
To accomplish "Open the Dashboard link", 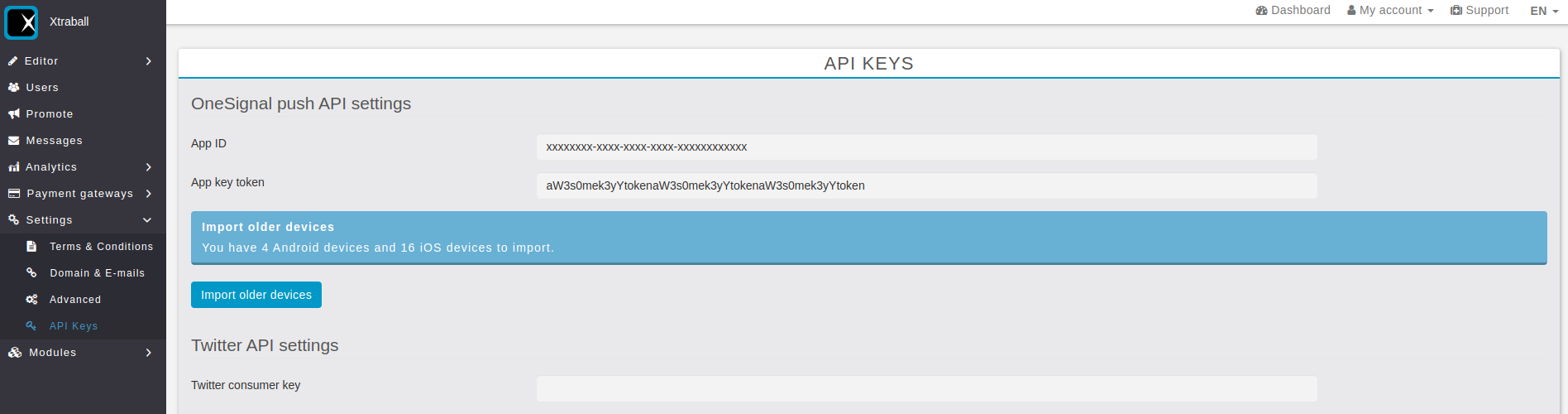I will tap(1293, 11).
